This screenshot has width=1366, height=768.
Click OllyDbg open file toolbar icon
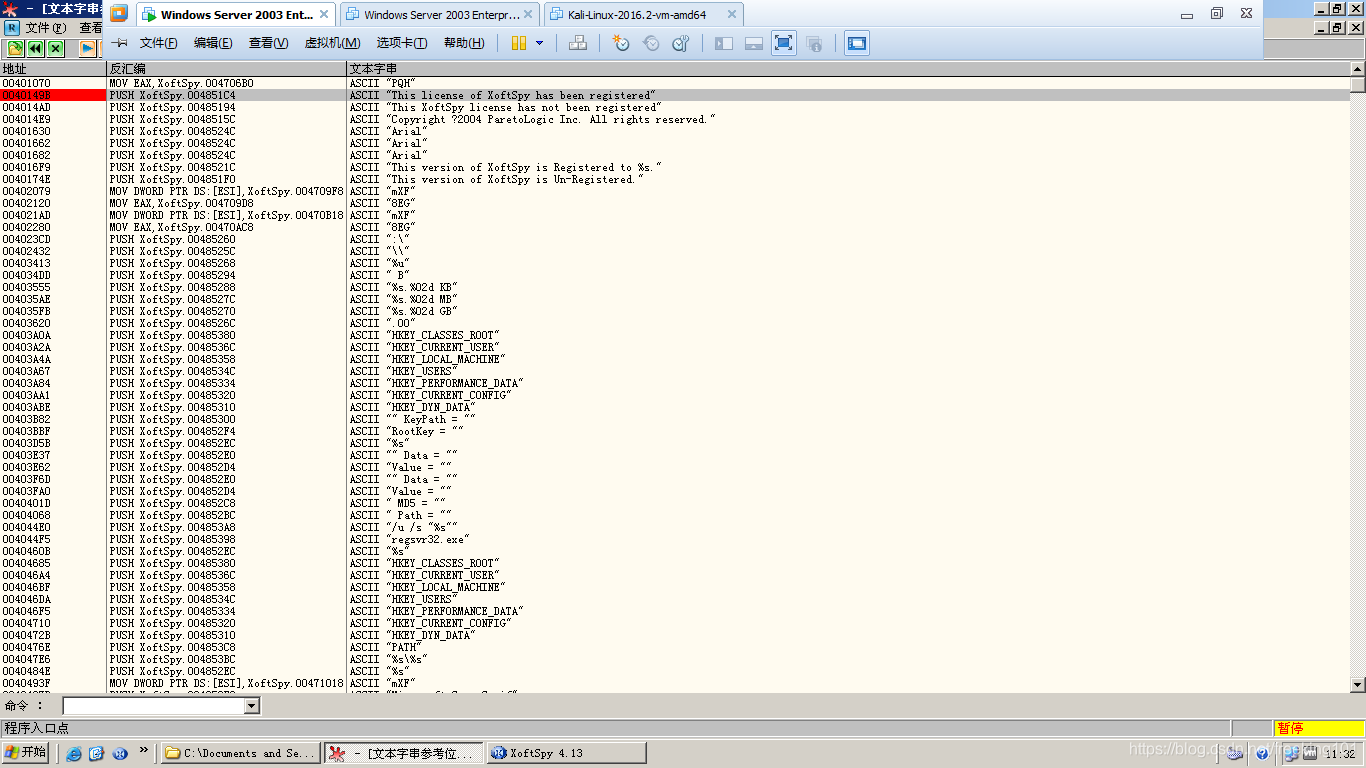[15, 48]
